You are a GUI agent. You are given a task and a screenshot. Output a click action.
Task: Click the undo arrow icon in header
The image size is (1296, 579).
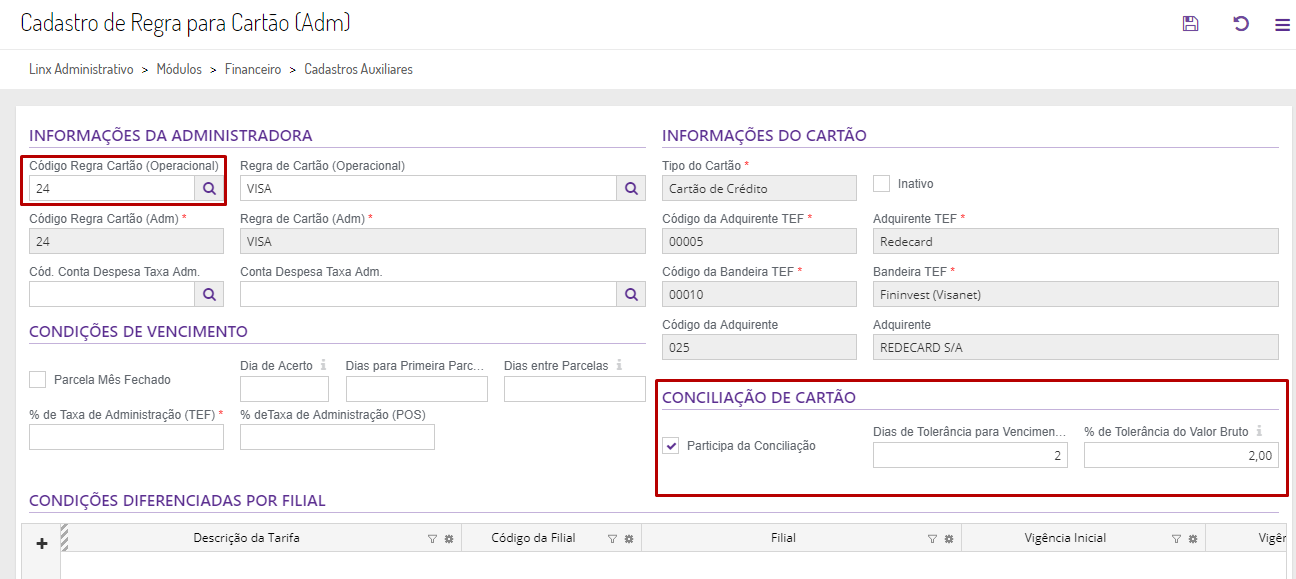point(1241,24)
